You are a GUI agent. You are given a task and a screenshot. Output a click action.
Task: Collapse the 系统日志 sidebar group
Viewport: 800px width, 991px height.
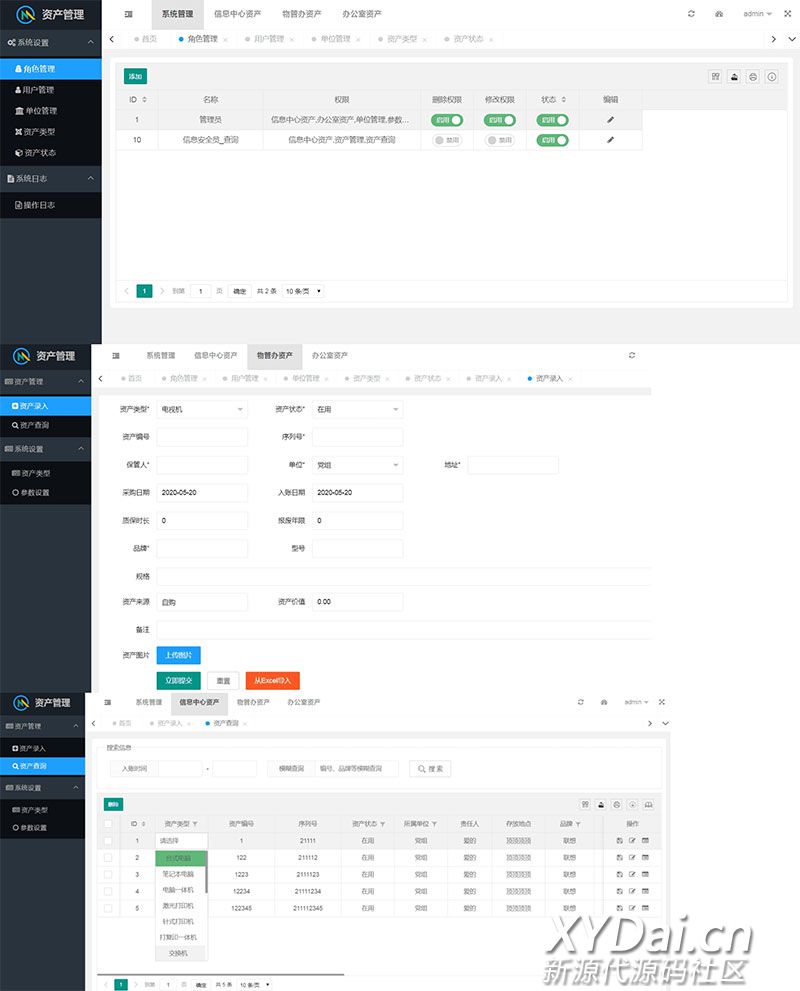(51, 179)
